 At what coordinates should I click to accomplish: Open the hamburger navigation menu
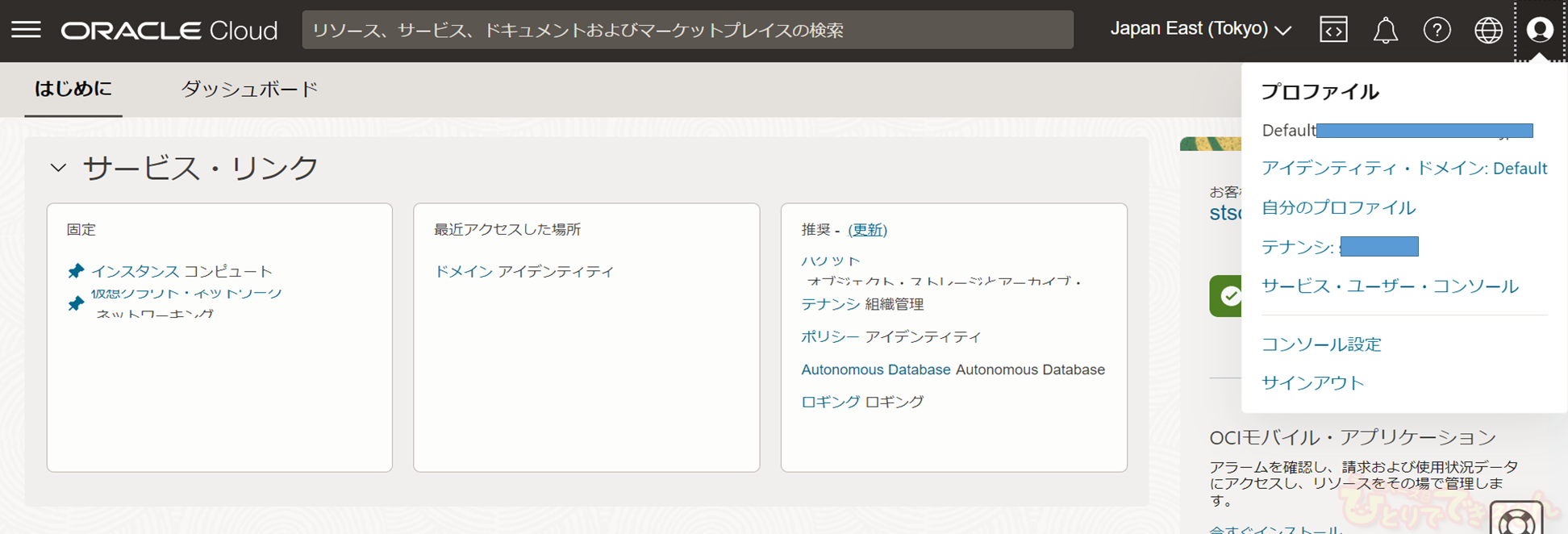click(x=26, y=30)
